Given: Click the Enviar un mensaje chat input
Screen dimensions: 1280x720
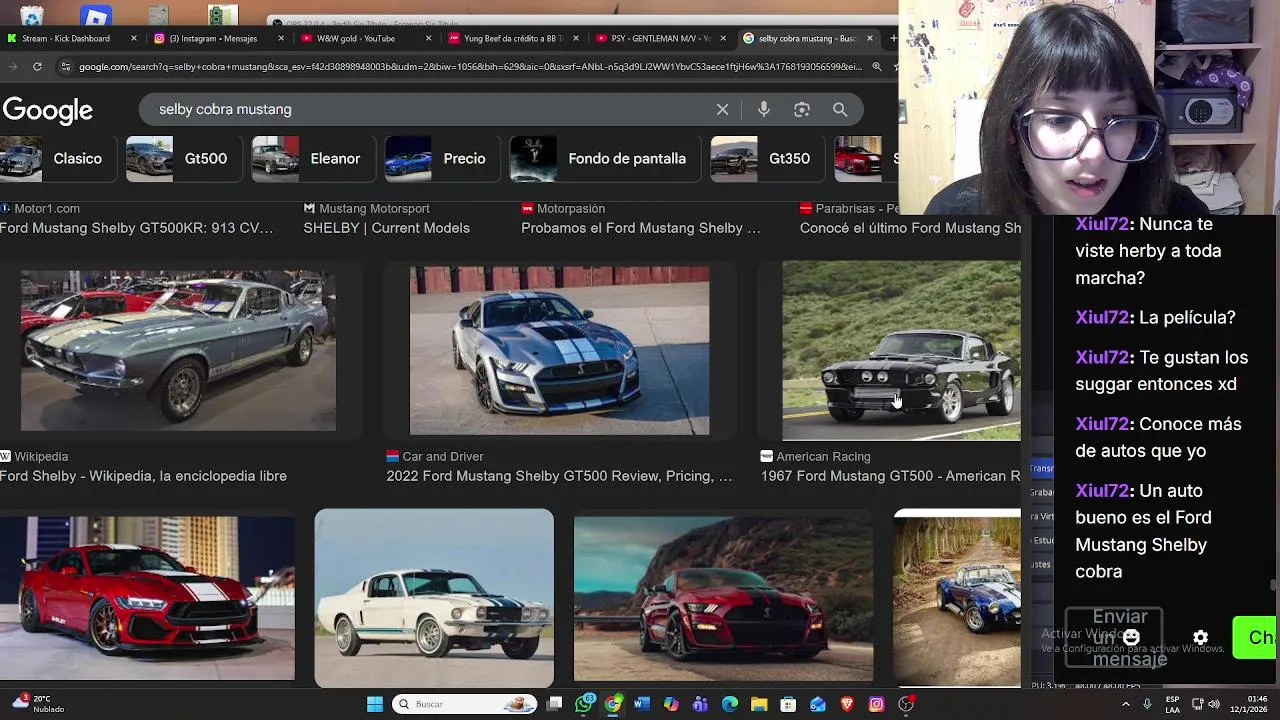Looking at the screenshot, I should point(1114,637).
